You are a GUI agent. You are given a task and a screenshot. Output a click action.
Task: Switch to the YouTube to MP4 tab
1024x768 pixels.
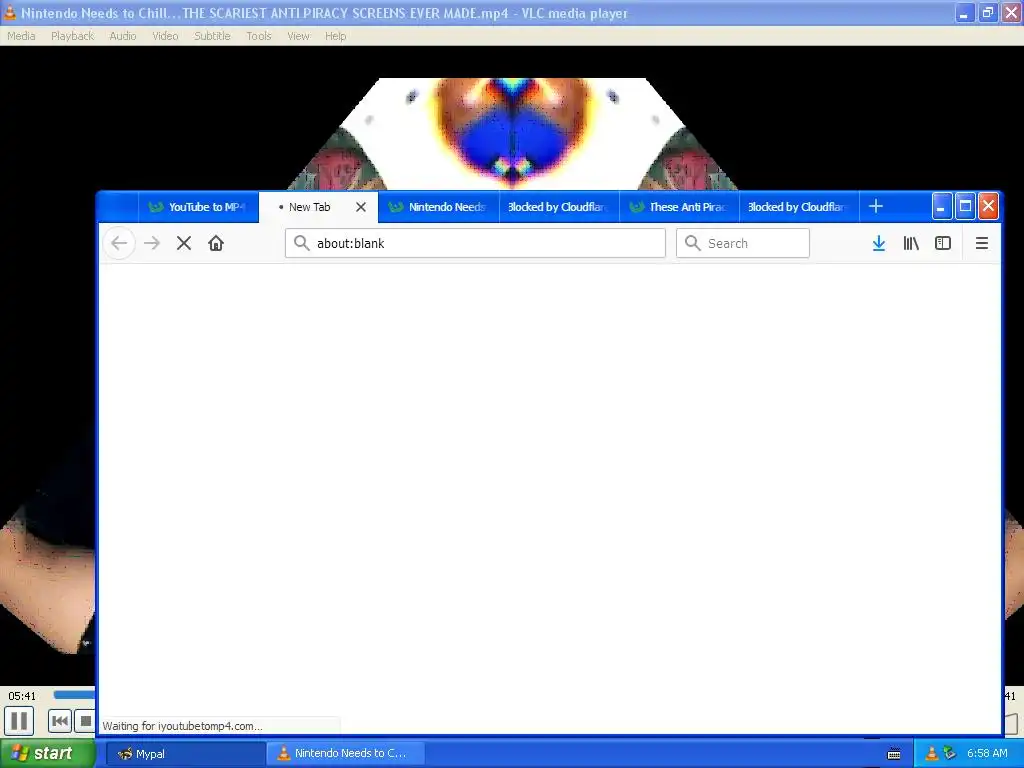coord(198,207)
